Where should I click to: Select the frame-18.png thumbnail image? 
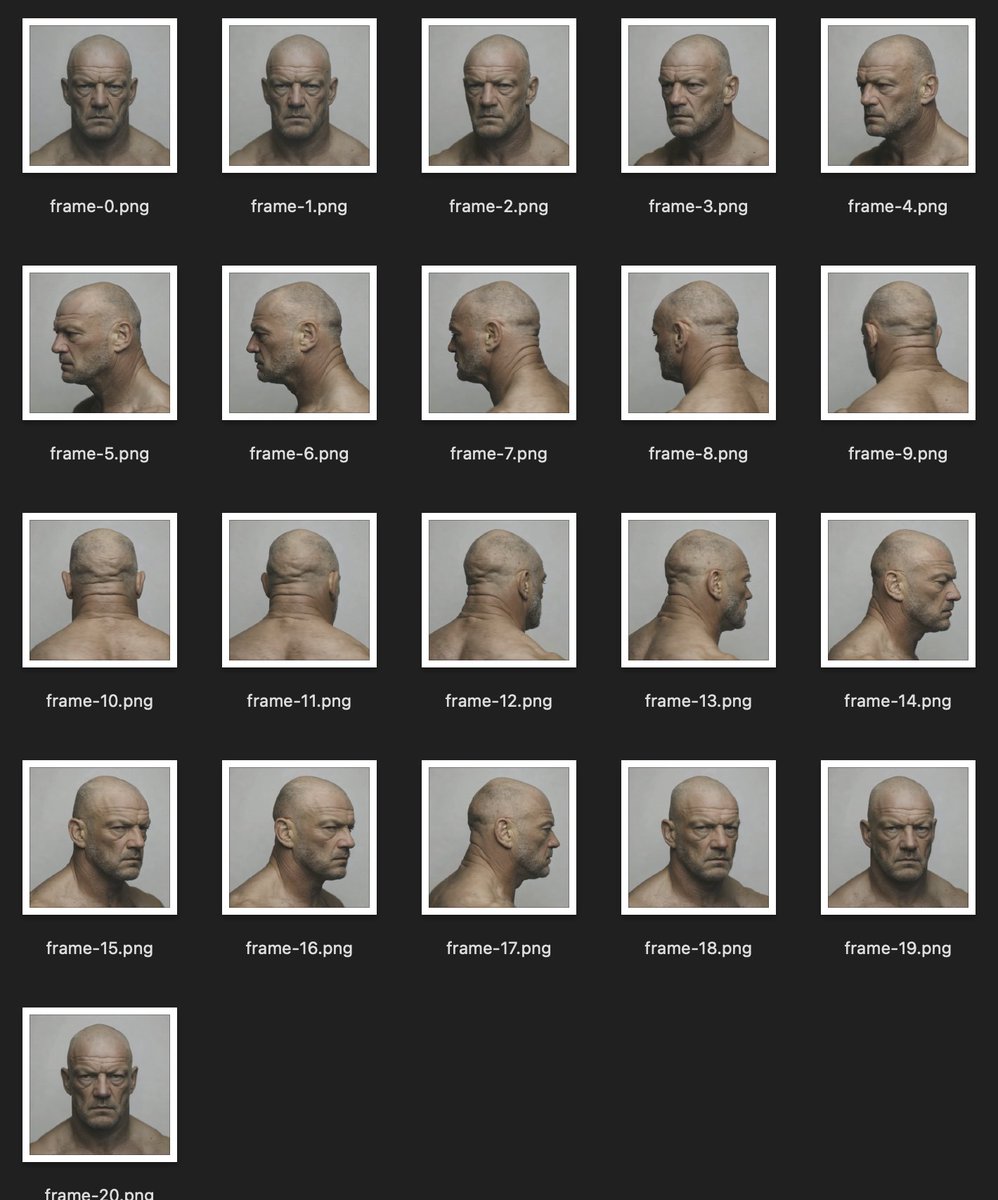tap(698, 837)
